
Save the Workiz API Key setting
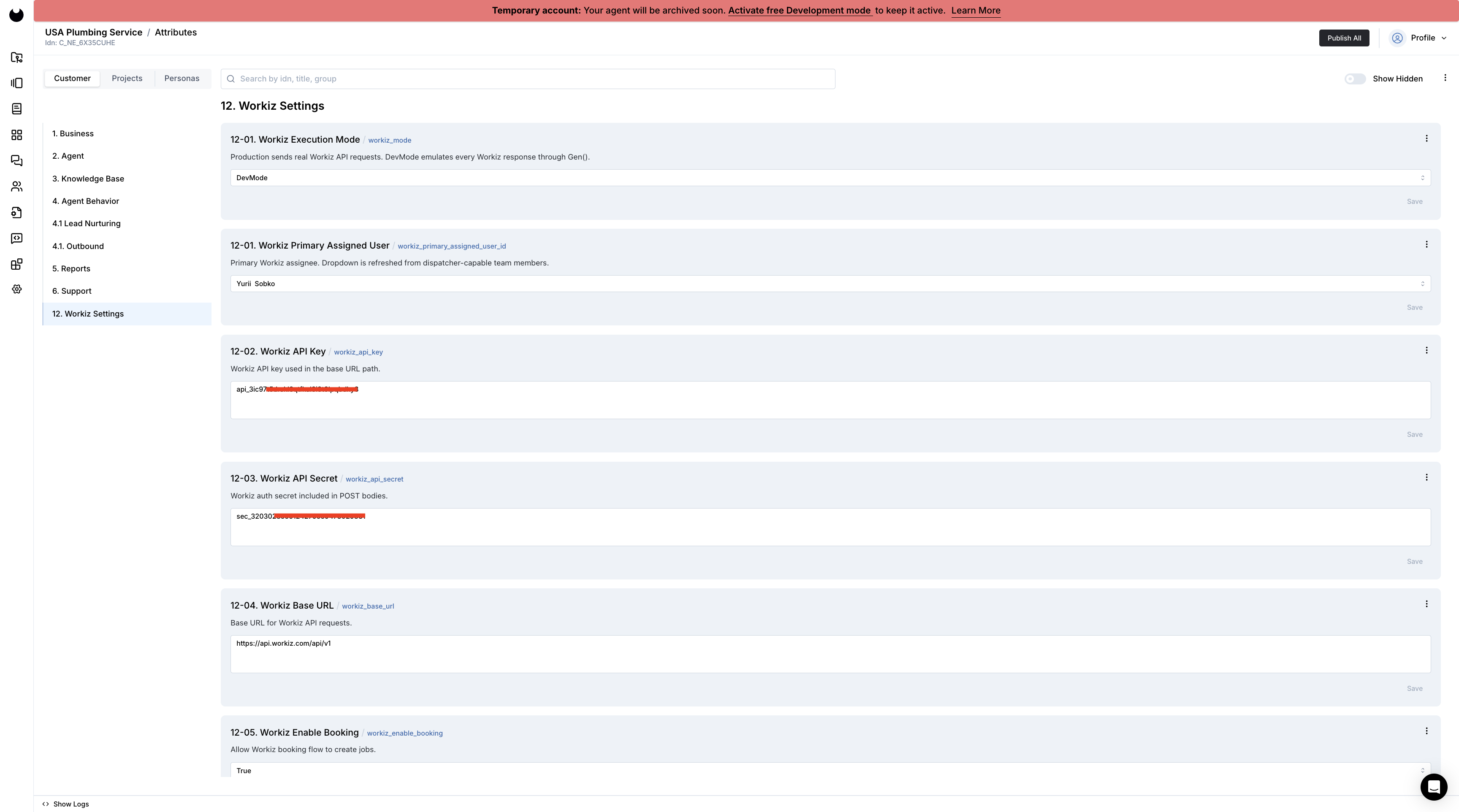point(1414,434)
